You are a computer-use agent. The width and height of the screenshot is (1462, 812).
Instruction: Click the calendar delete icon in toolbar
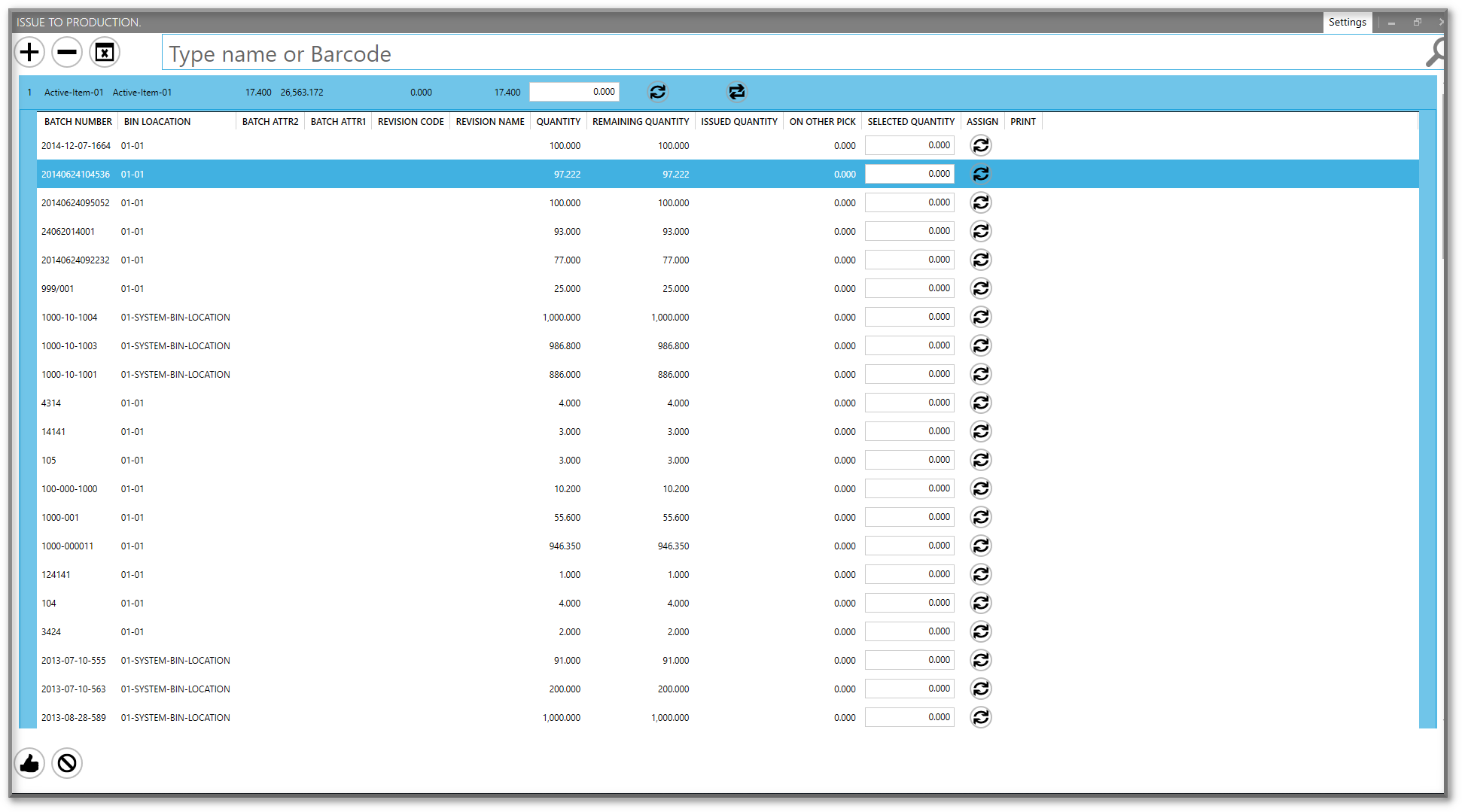105,52
